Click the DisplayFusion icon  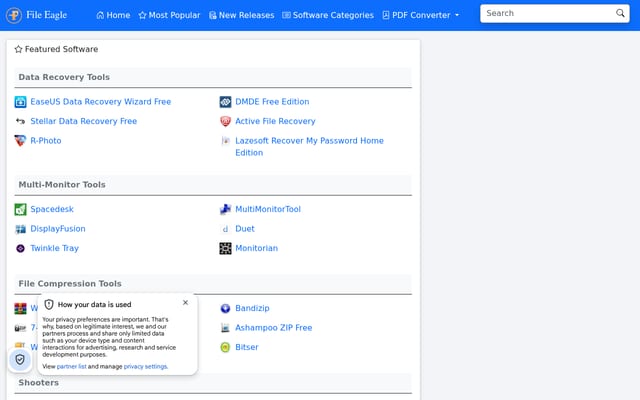[x=20, y=229]
